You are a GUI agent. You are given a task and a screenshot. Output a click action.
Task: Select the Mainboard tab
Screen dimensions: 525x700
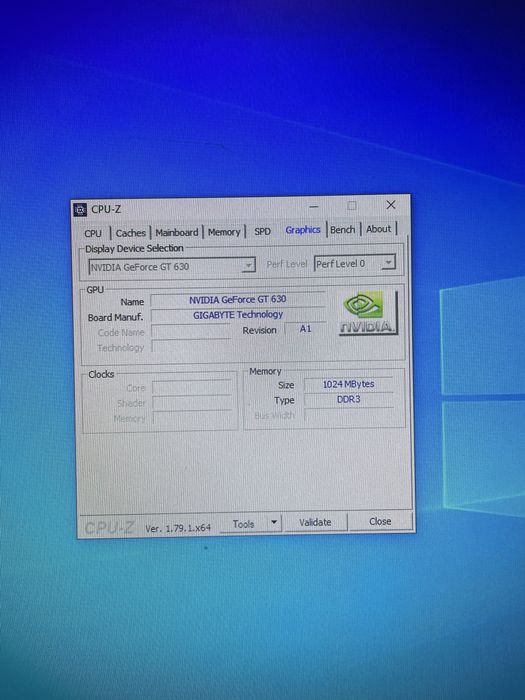(x=177, y=232)
